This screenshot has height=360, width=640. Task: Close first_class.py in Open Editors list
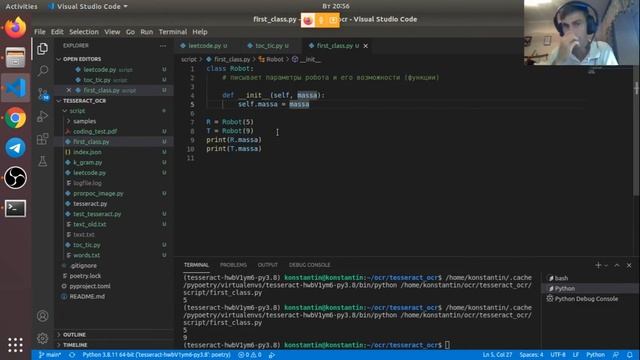[69, 90]
